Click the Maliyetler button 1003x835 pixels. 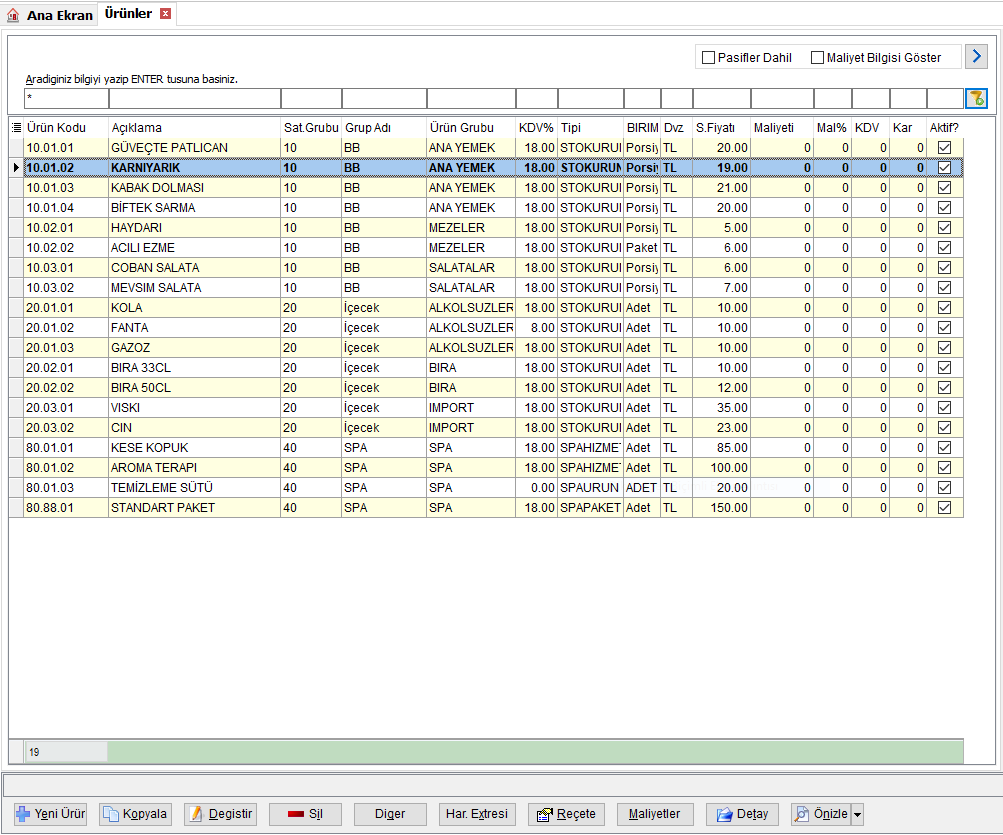point(654,814)
